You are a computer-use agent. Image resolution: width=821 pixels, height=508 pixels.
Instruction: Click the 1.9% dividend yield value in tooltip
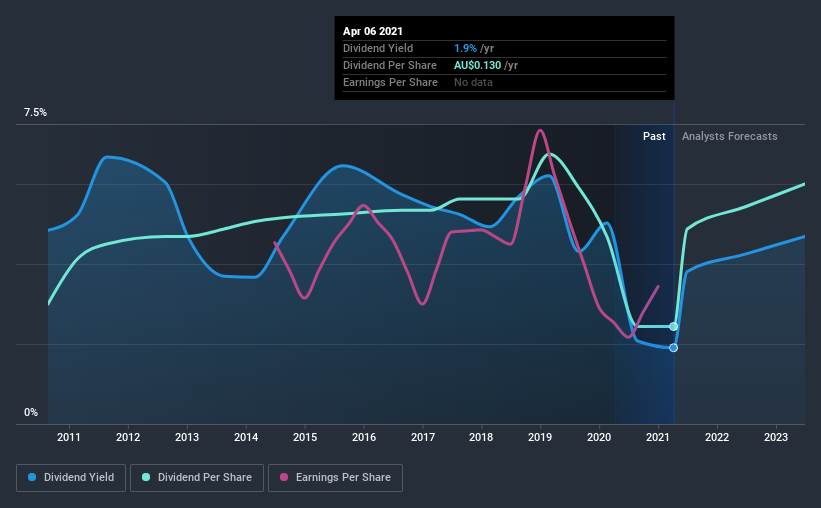(x=465, y=48)
